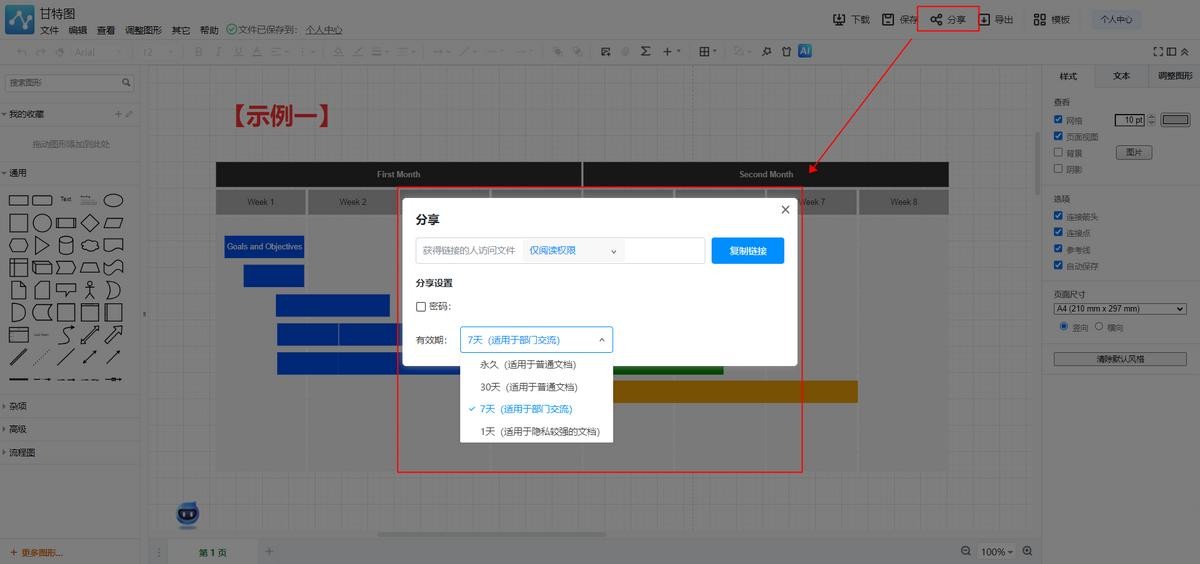Click the share icon in top toolbar

(x=936, y=19)
